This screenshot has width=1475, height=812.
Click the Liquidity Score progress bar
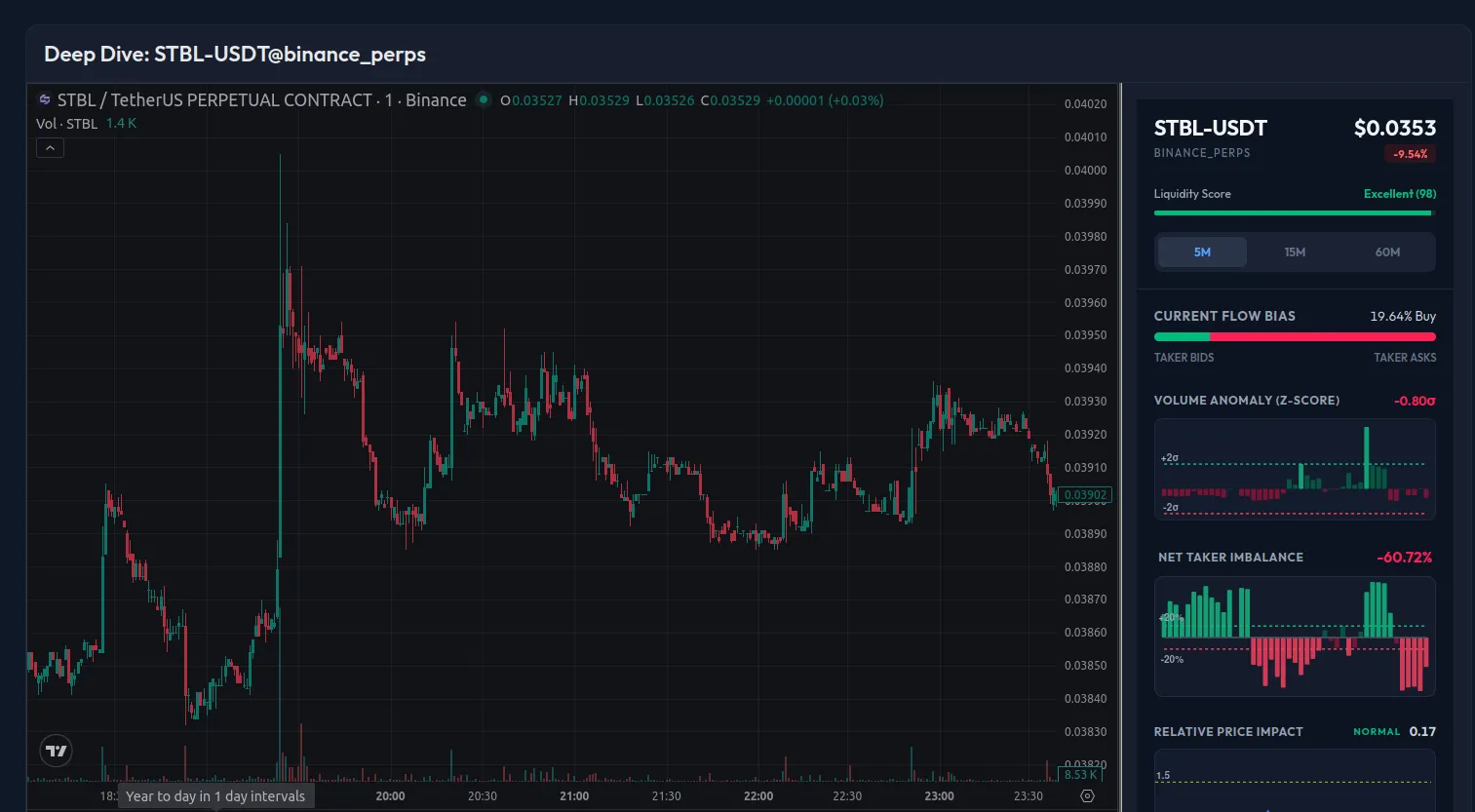coord(1294,213)
